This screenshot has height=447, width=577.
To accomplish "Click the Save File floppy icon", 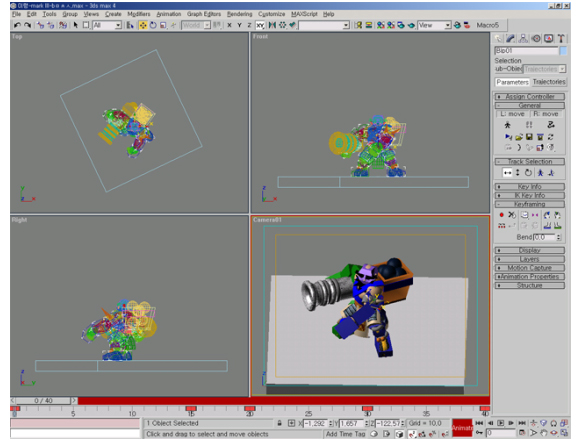I will (x=529, y=137).
